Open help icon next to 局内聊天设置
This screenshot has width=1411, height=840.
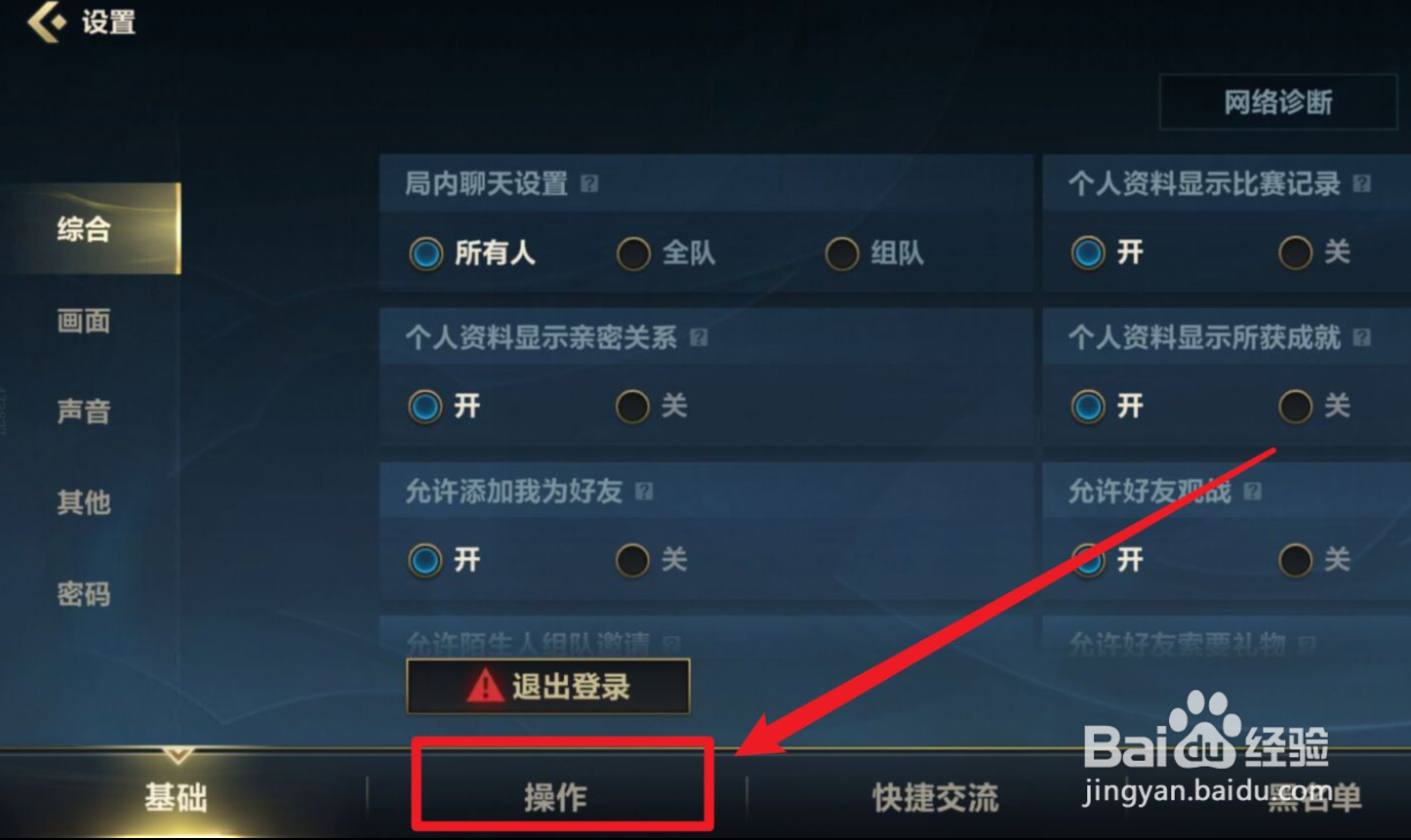point(589,183)
